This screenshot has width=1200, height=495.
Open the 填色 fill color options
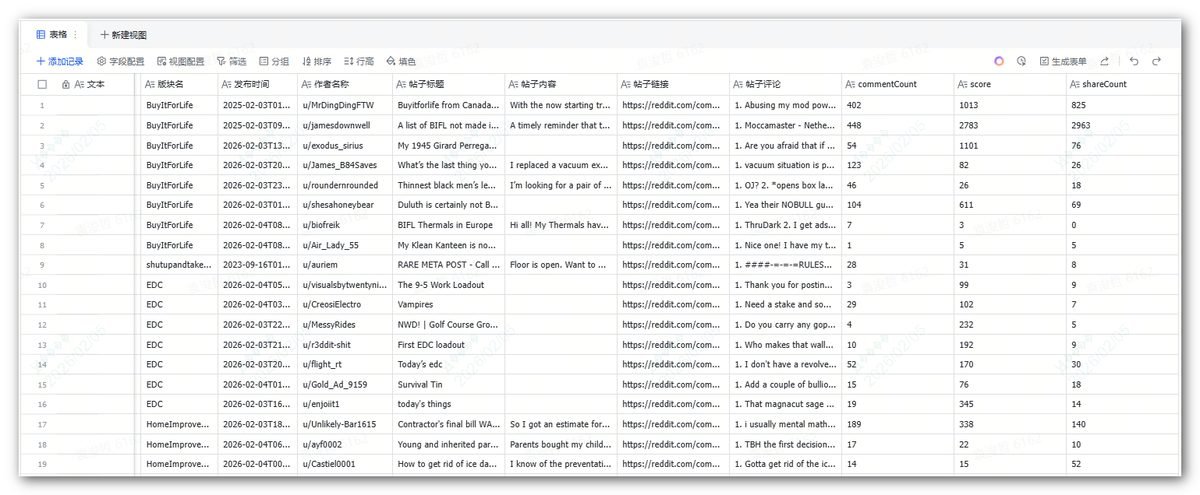coord(401,61)
